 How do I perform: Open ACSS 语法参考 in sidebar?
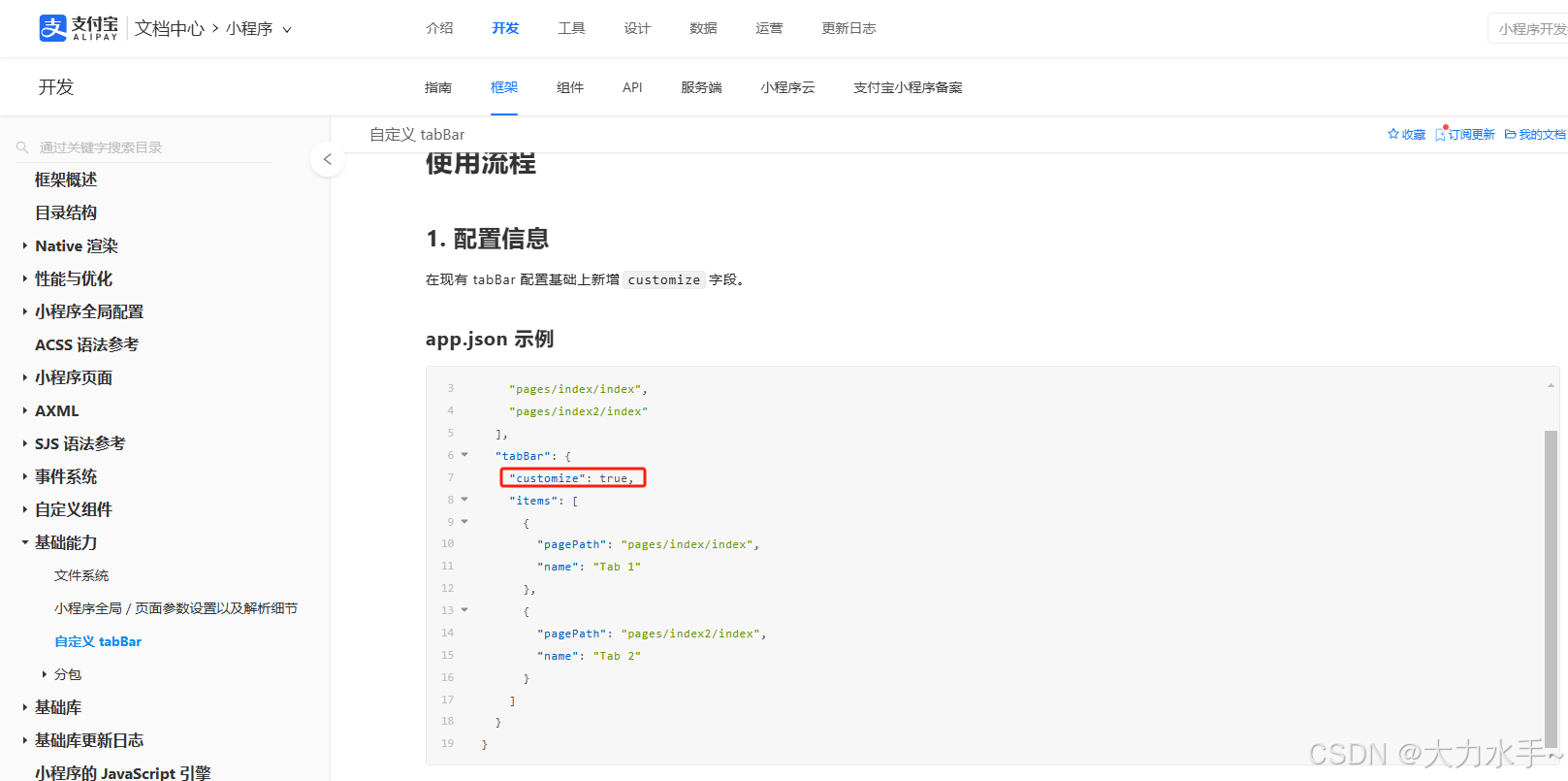point(86,344)
